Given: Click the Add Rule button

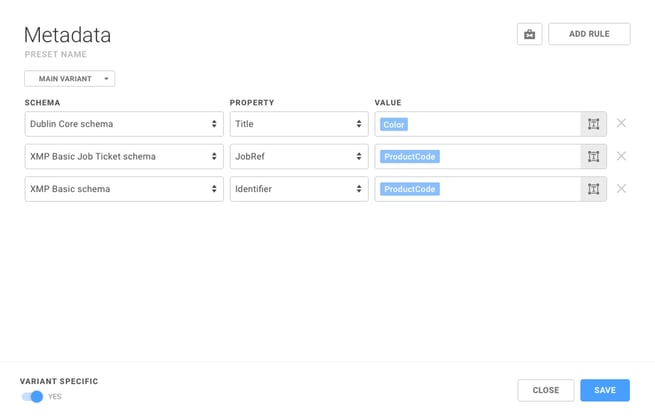Looking at the screenshot, I should 589,34.
